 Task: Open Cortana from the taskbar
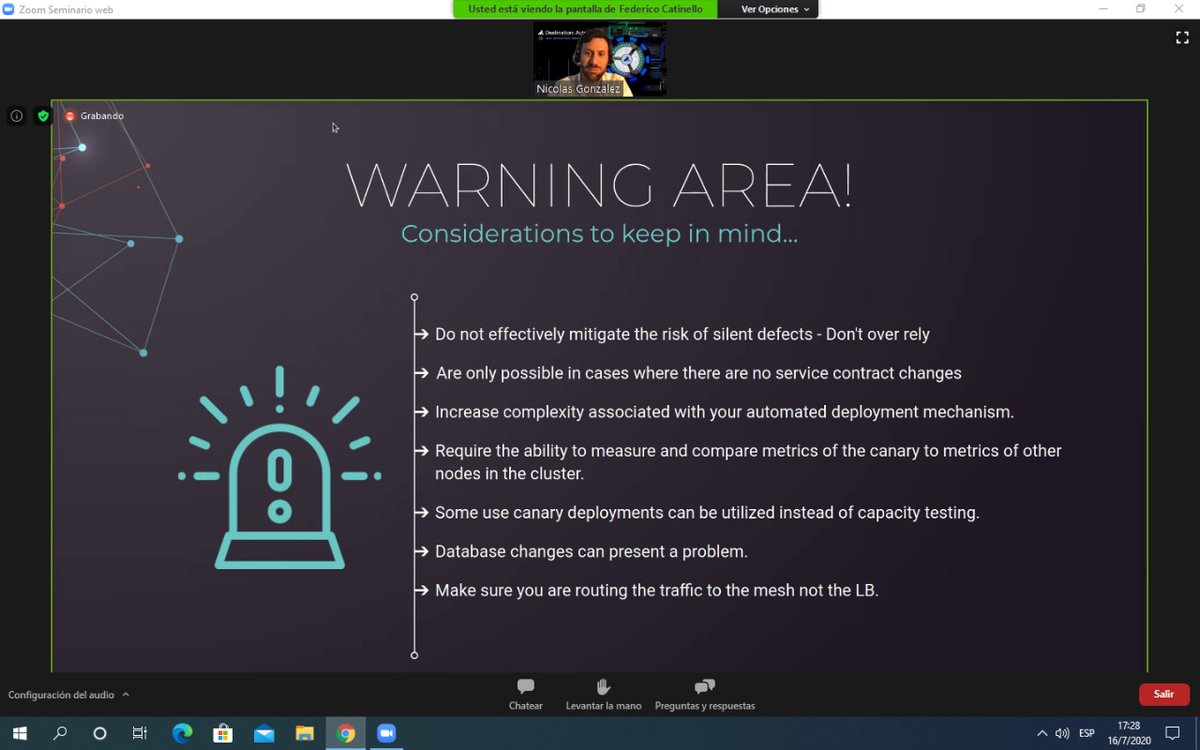click(x=100, y=733)
